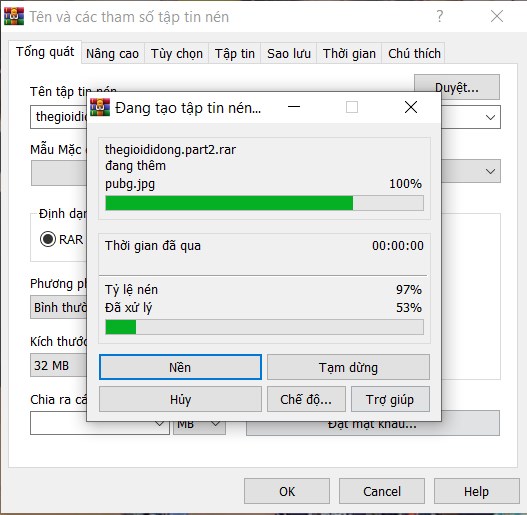Open the dictionary size 32 MB dropdown
The width and height of the screenshot is (527, 515).
tap(59, 365)
